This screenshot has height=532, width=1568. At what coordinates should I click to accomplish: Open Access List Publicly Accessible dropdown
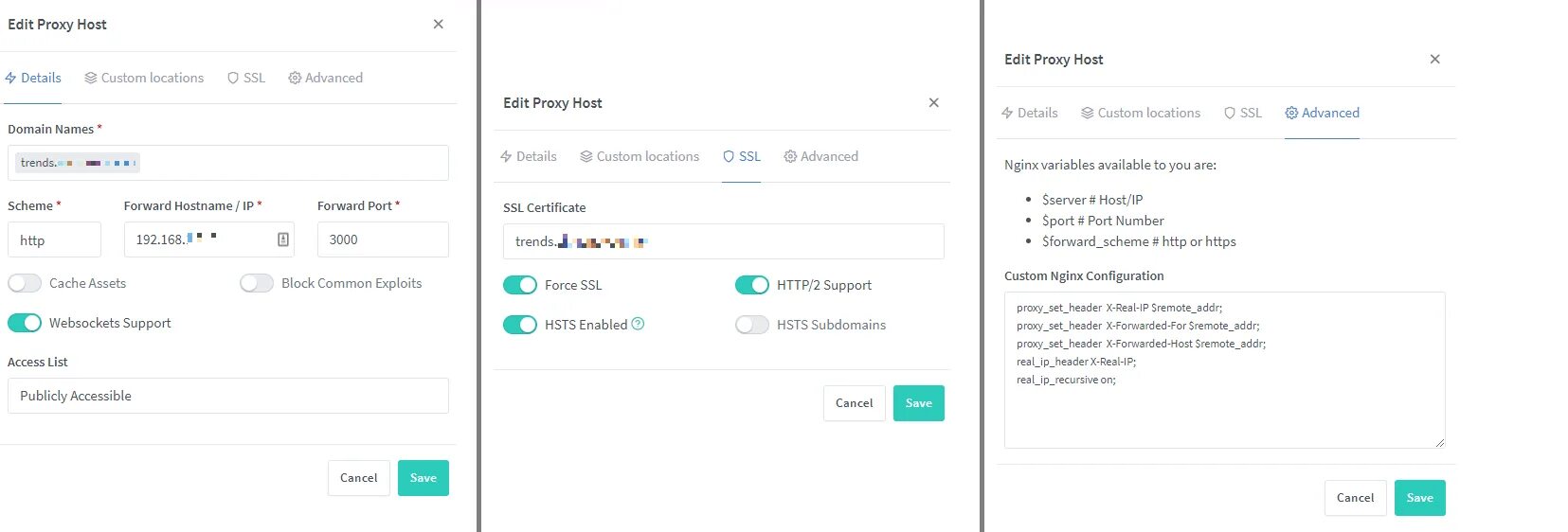click(x=228, y=396)
